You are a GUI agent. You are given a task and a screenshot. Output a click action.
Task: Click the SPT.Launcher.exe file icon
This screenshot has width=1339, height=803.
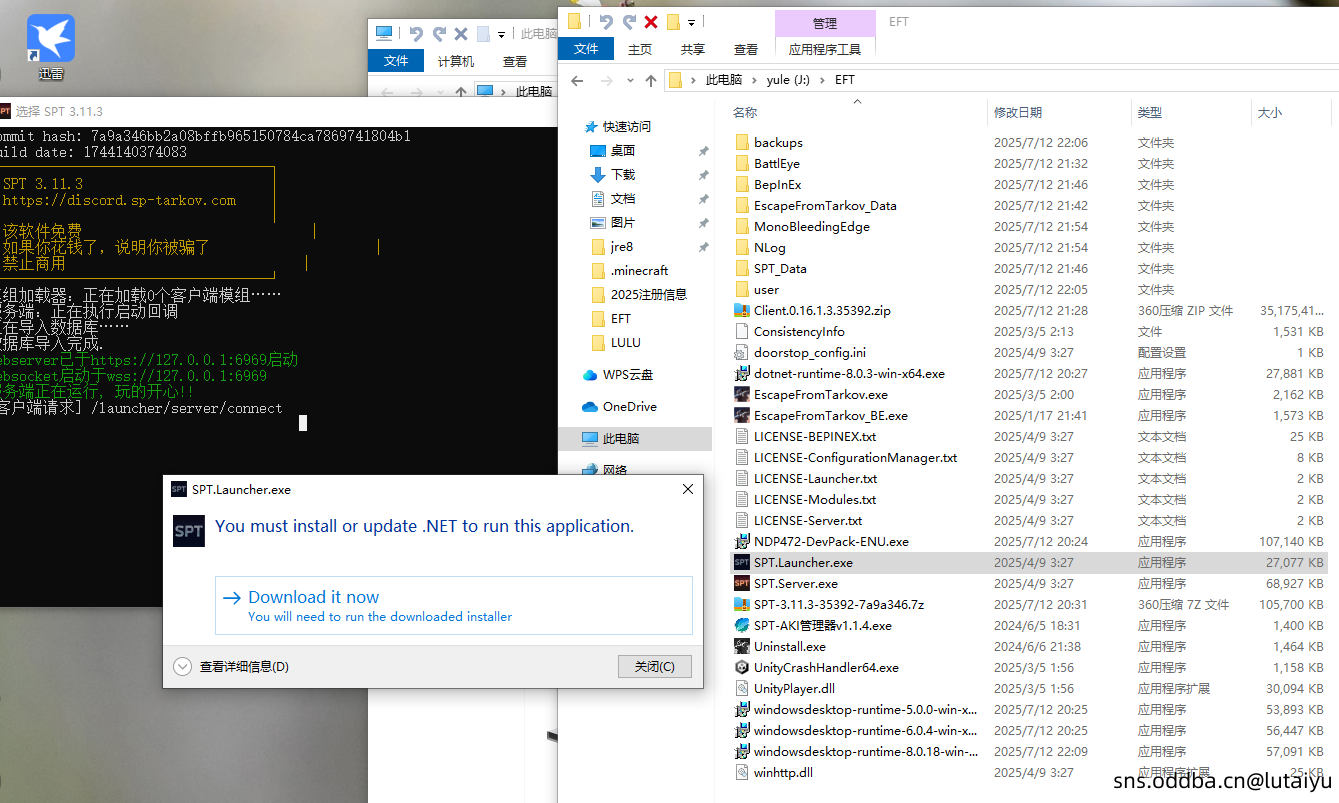pyautogui.click(x=741, y=562)
